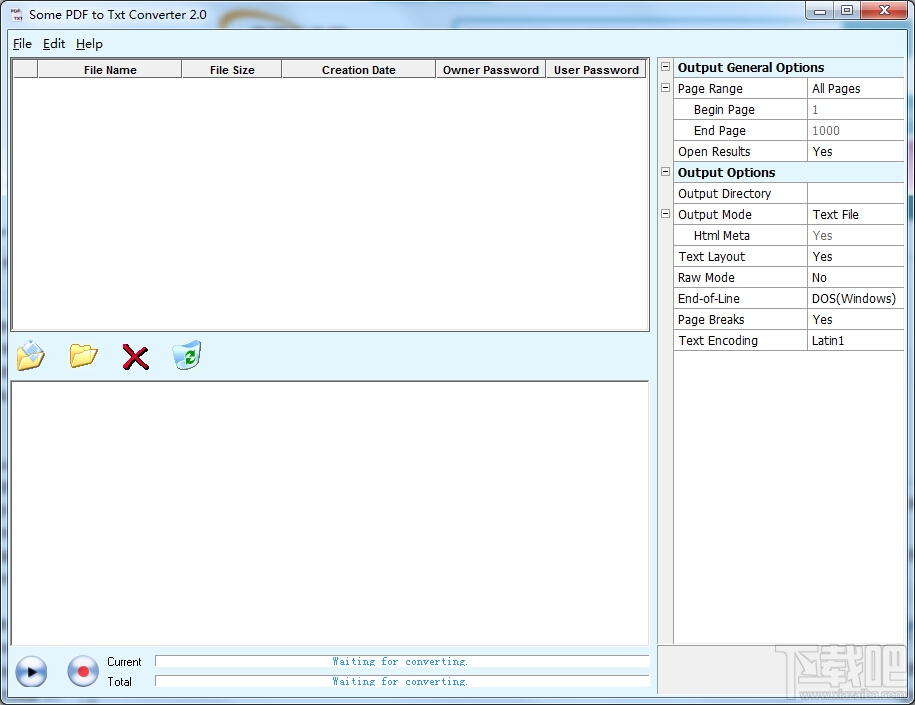Open the File menu
The image size is (915, 705).
click(x=22, y=44)
